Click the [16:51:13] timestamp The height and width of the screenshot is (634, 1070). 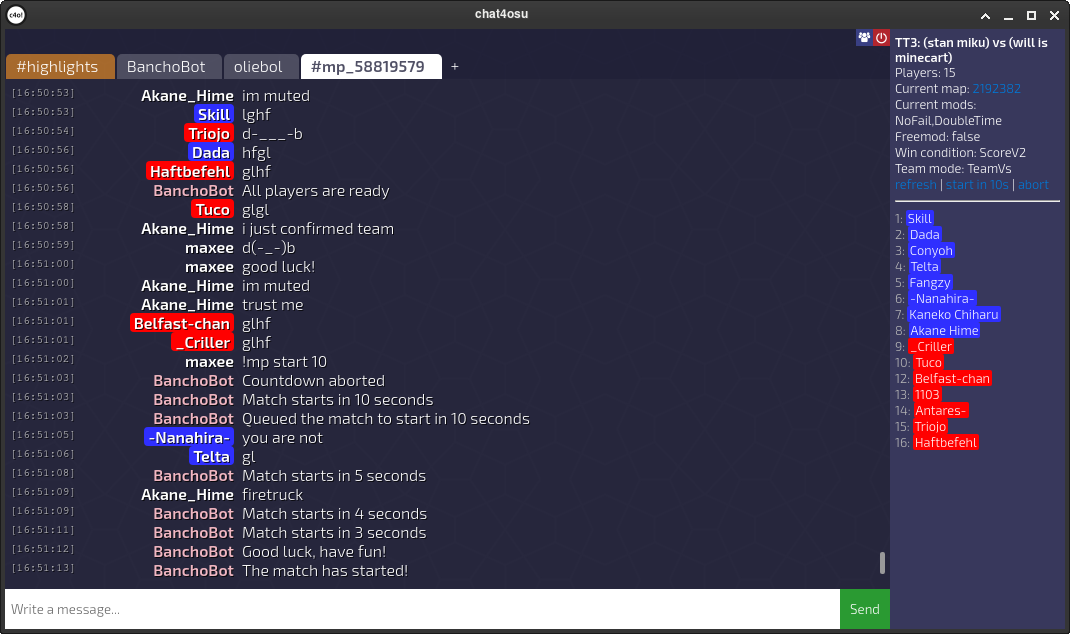(x=42, y=568)
